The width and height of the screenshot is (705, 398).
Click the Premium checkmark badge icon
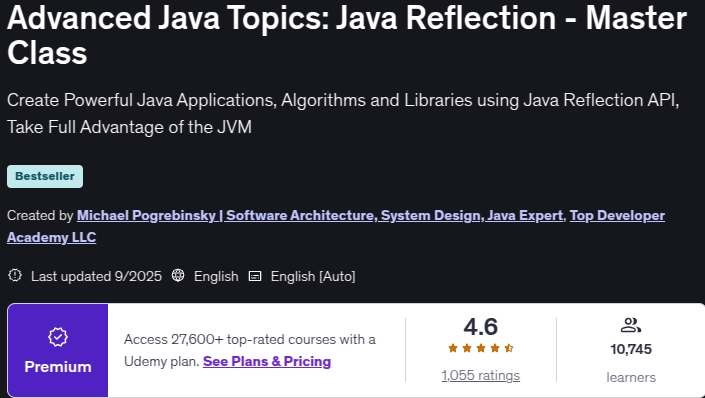[x=58, y=337]
